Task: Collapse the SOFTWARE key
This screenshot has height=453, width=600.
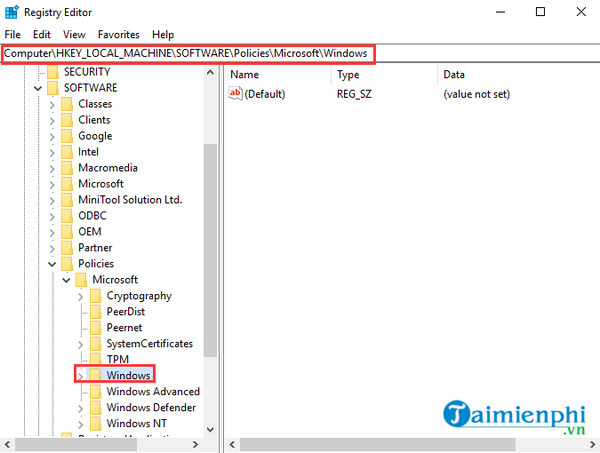Action: pos(38,88)
